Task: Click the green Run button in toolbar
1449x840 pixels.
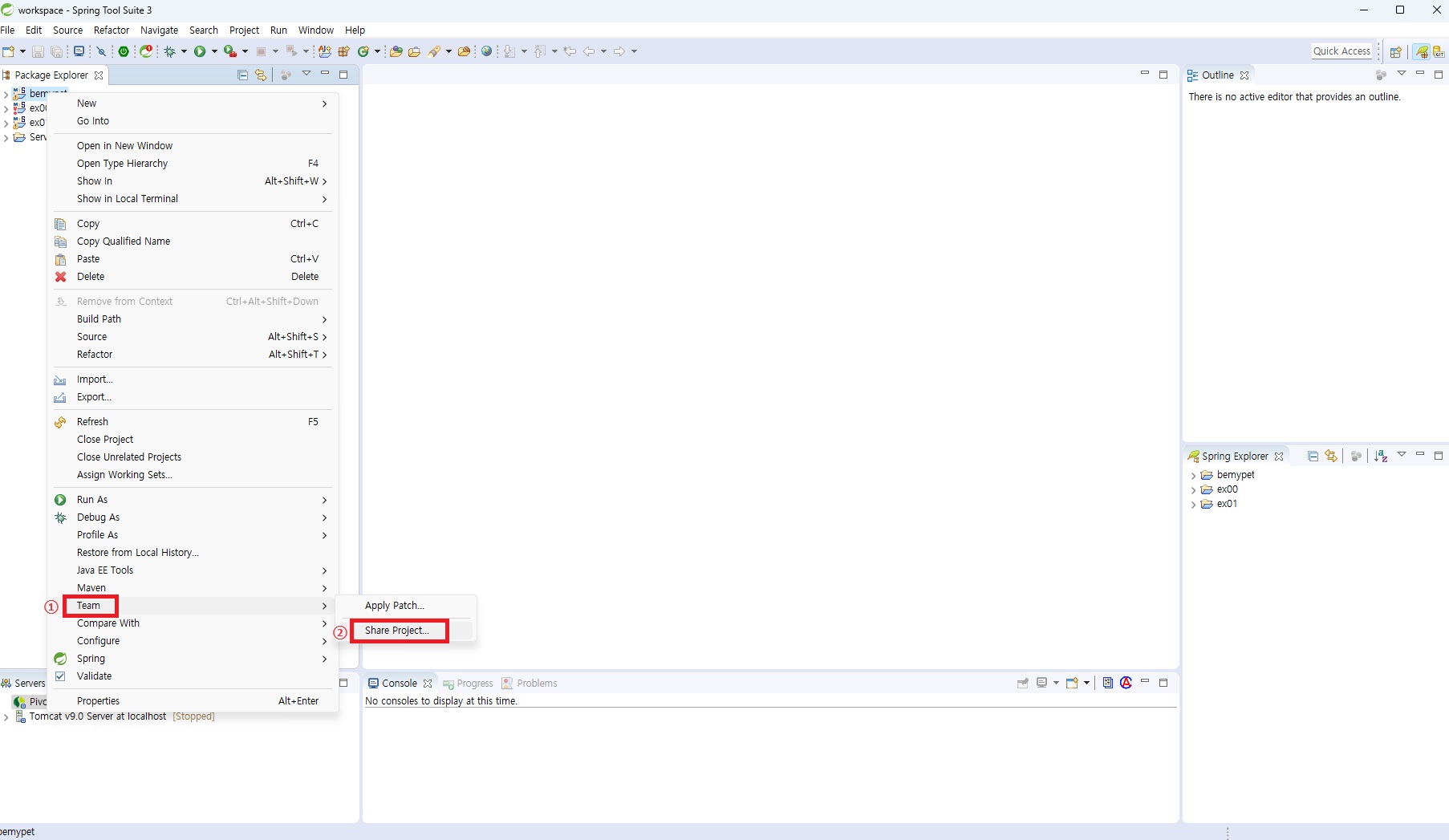Action: (200, 51)
